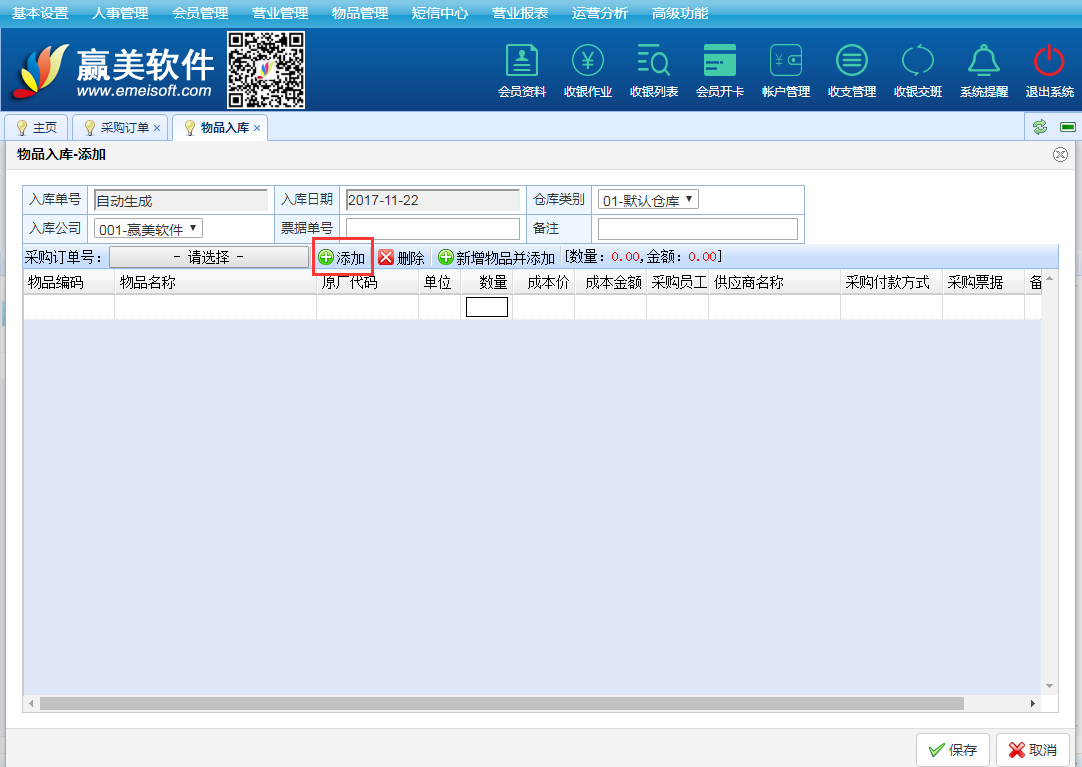Click the 退出系统 power icon
Screen dimensions: 1082x767
coord(1049,62)
